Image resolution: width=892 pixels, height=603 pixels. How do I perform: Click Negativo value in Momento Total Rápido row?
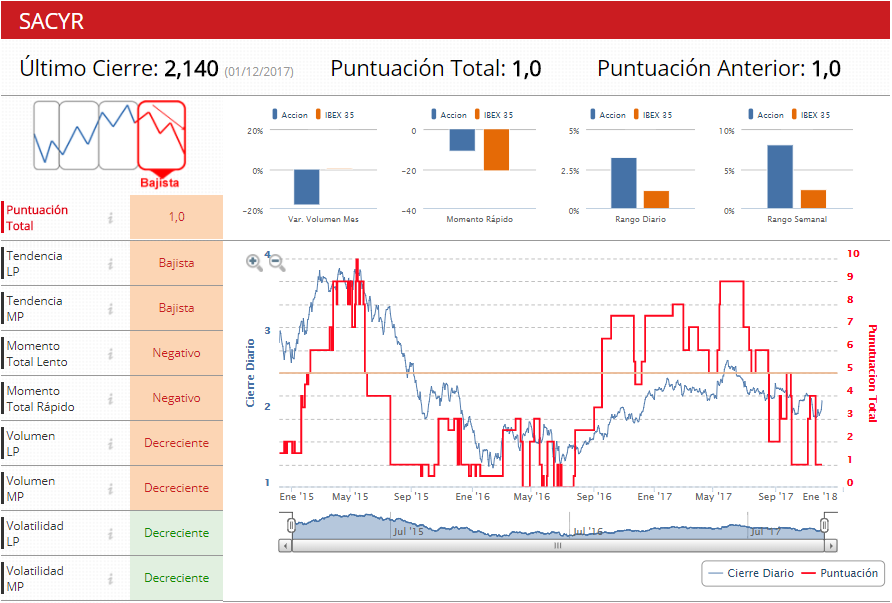pos(176,398)
